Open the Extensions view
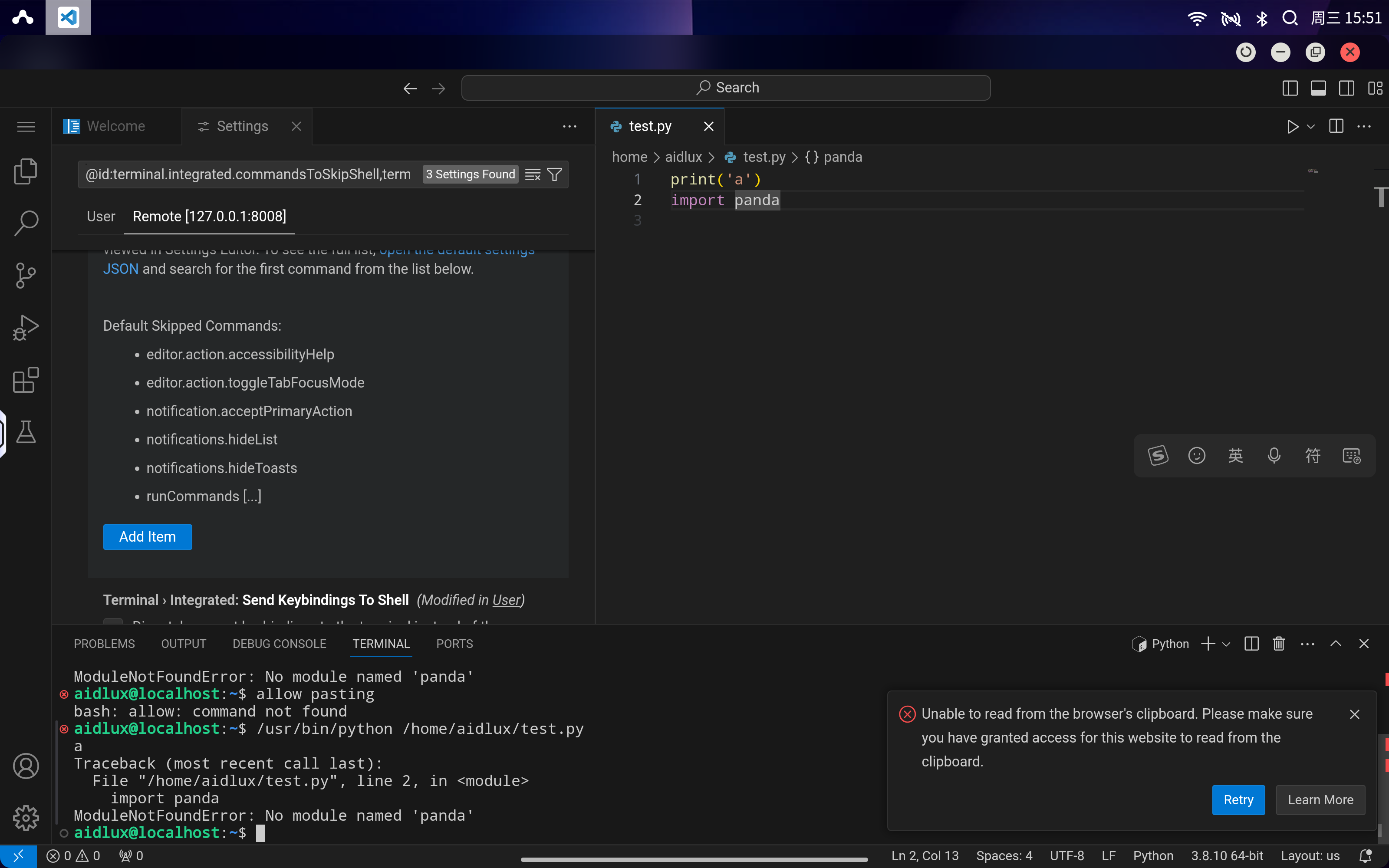Screen dimensions: 1389x868 click(26, 380)
